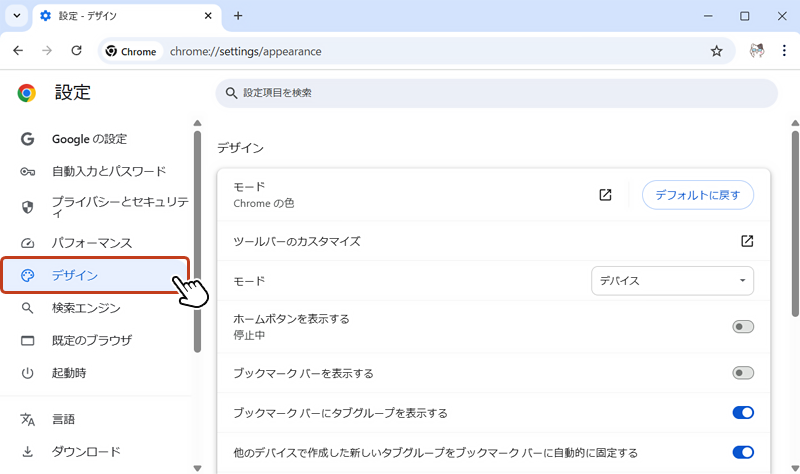The width and height of the screenshot is (800, 474).
Task: Toggle ブックマーク バーを表示する switch
Action: [743, 373]
